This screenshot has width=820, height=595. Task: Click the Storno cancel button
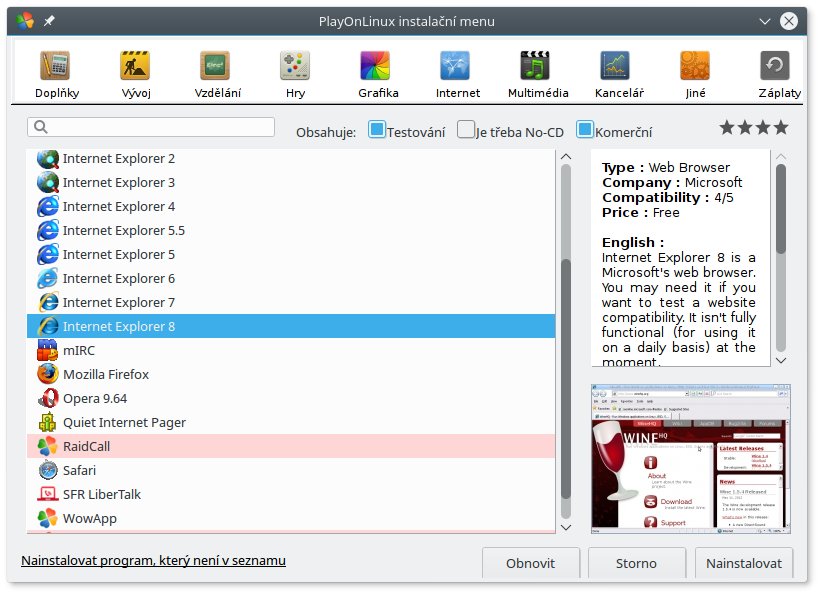tap(636, 563)
